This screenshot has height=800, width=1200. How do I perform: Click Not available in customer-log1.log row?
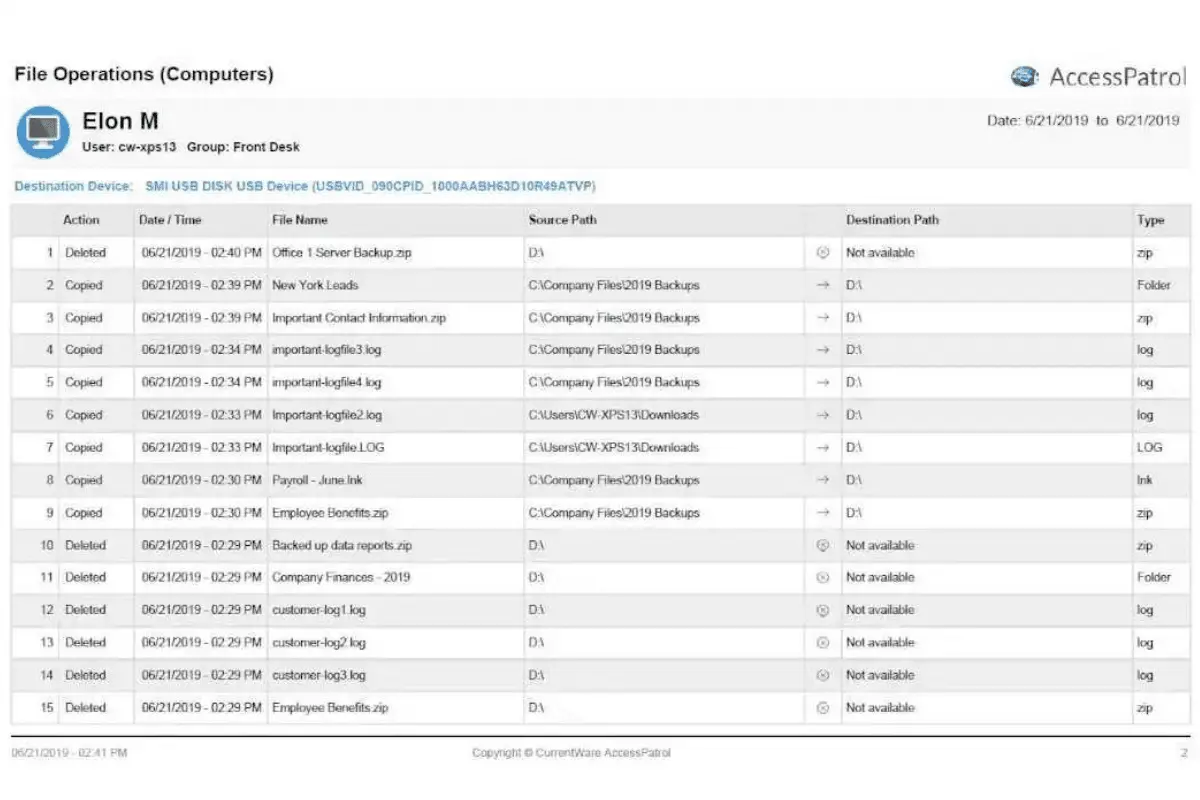(880, 610)
